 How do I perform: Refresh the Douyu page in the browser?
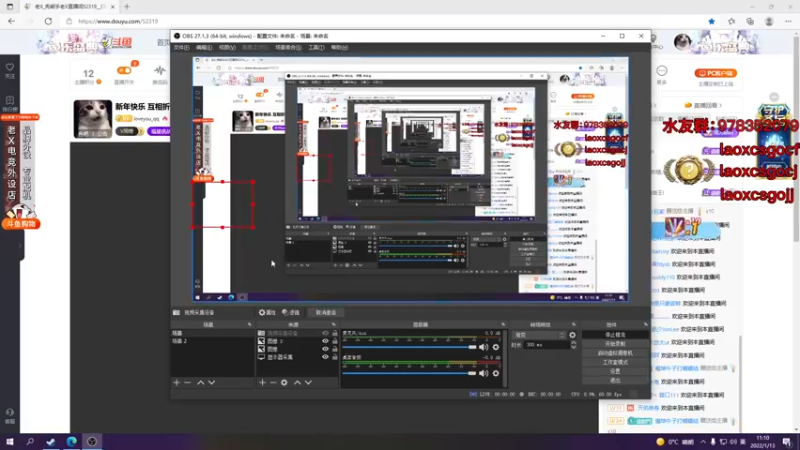click(x=48, y=21)
